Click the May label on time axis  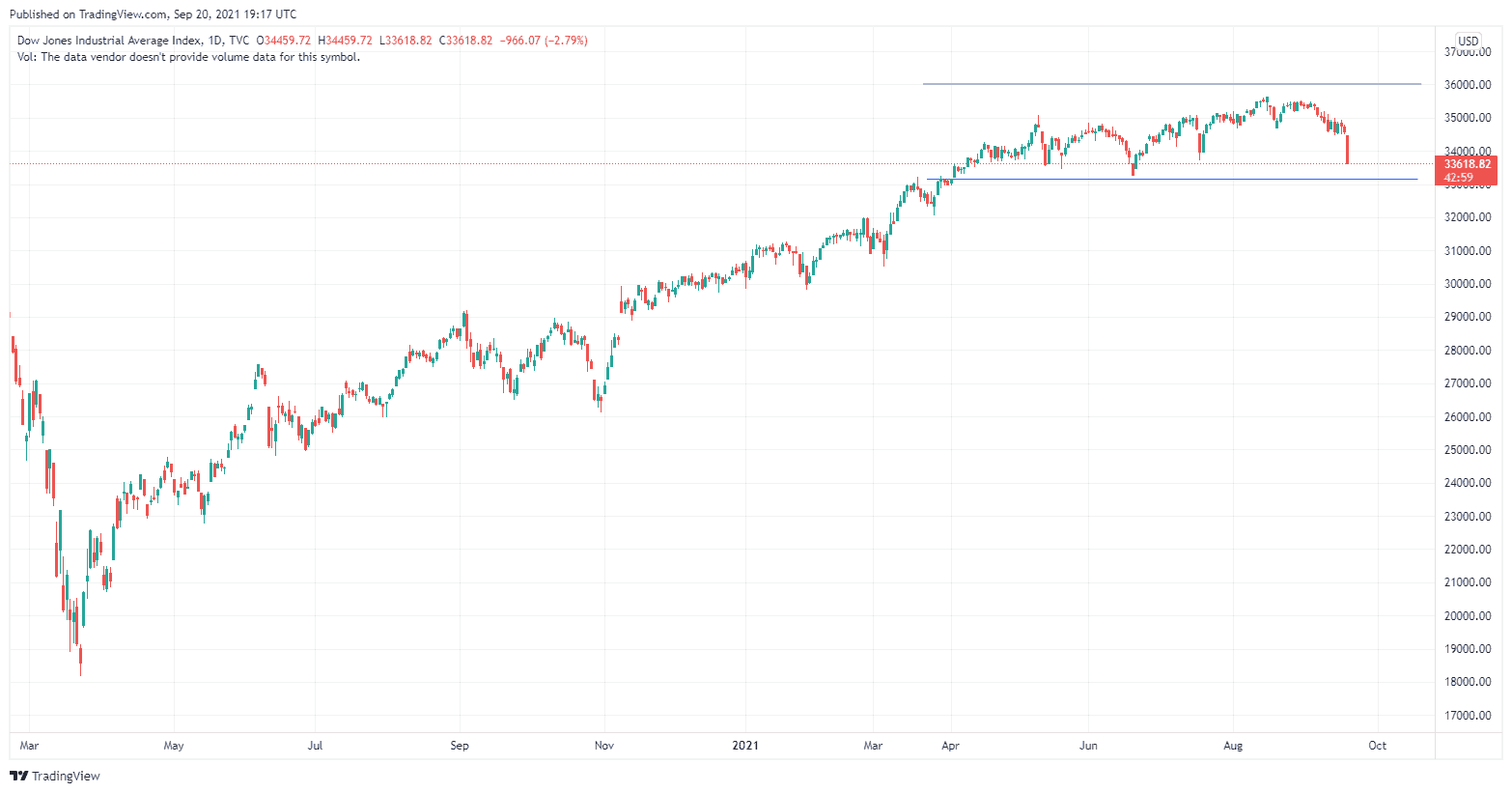(x=174, y=746)
